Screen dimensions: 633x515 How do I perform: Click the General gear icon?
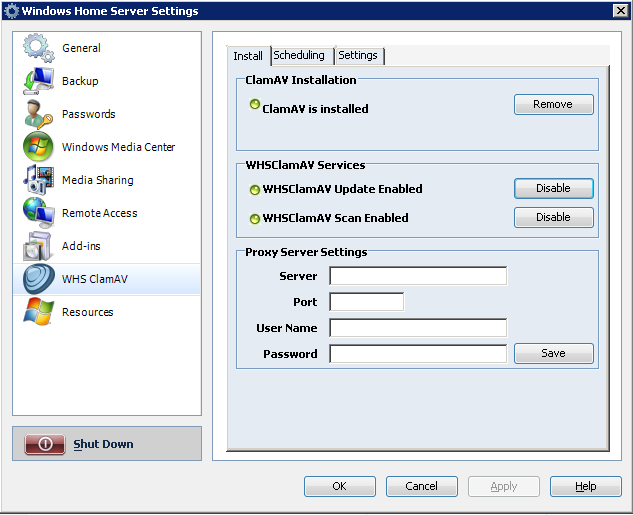pyautogui.click(x=38, y=48)
